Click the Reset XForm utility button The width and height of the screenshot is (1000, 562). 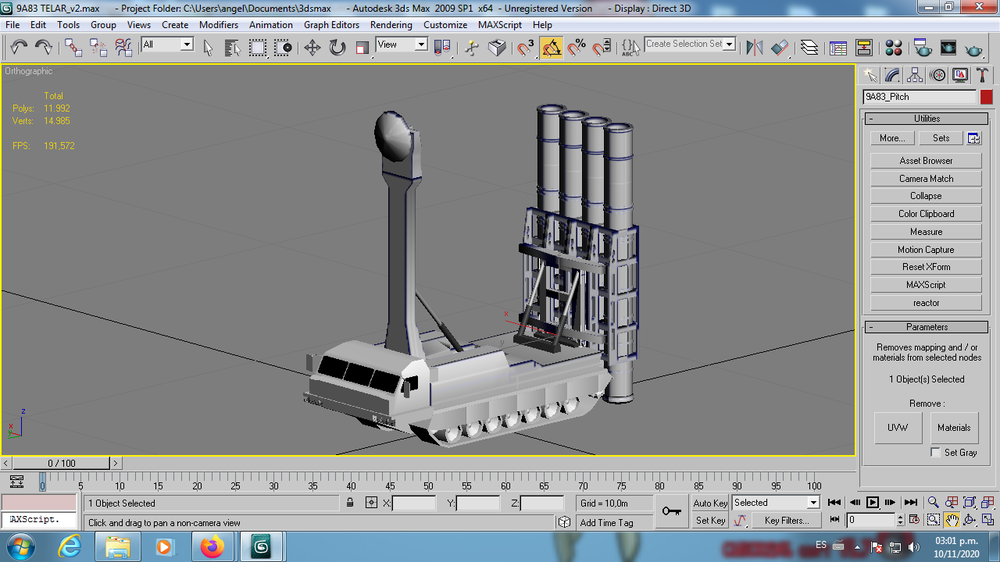point(925,267)
